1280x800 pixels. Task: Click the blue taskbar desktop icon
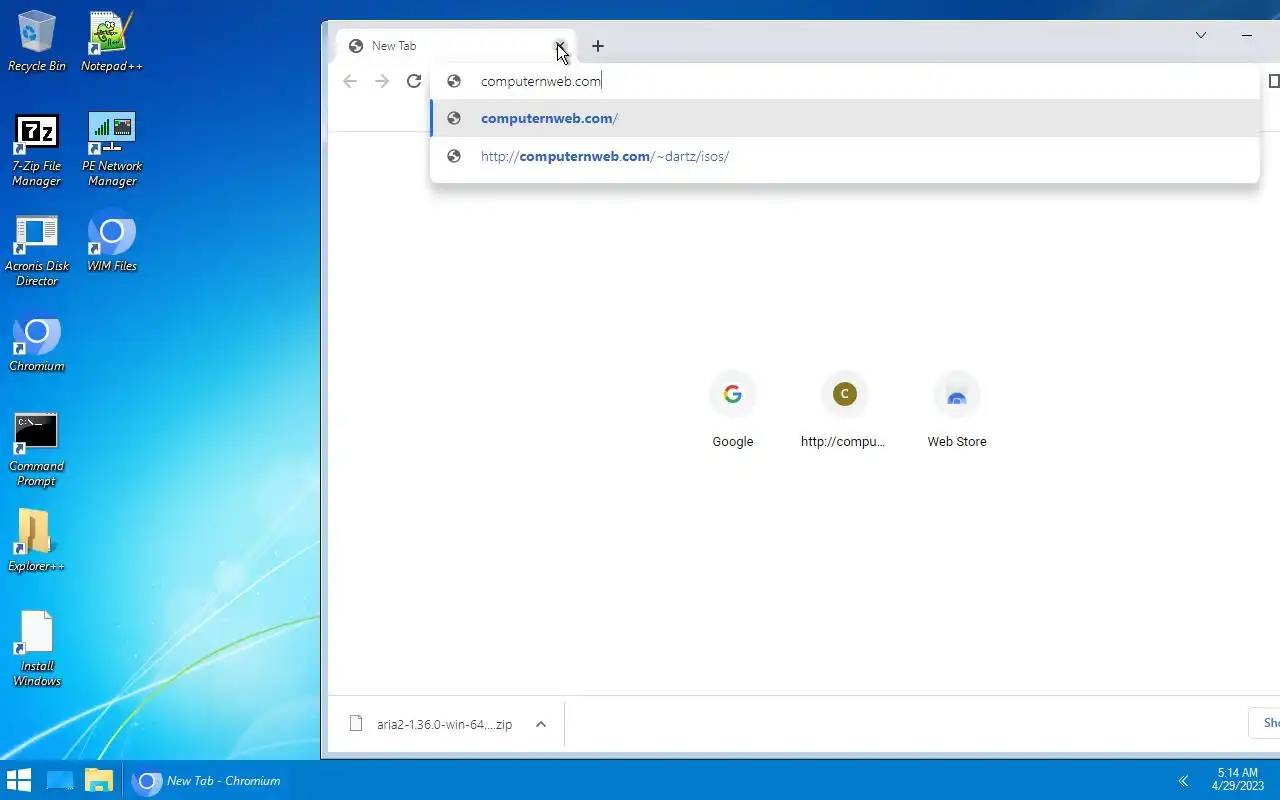click(x=60, y=780)
